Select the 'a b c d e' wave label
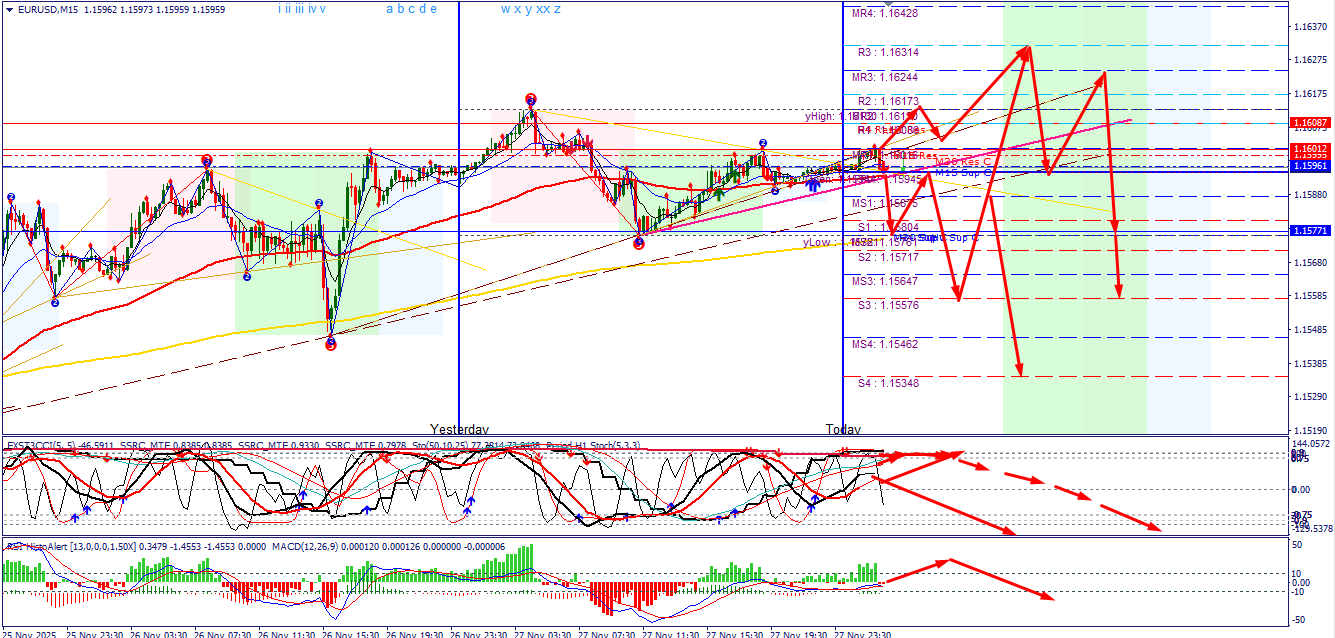The image size is (1335, 638). click(x=411, y=9)
